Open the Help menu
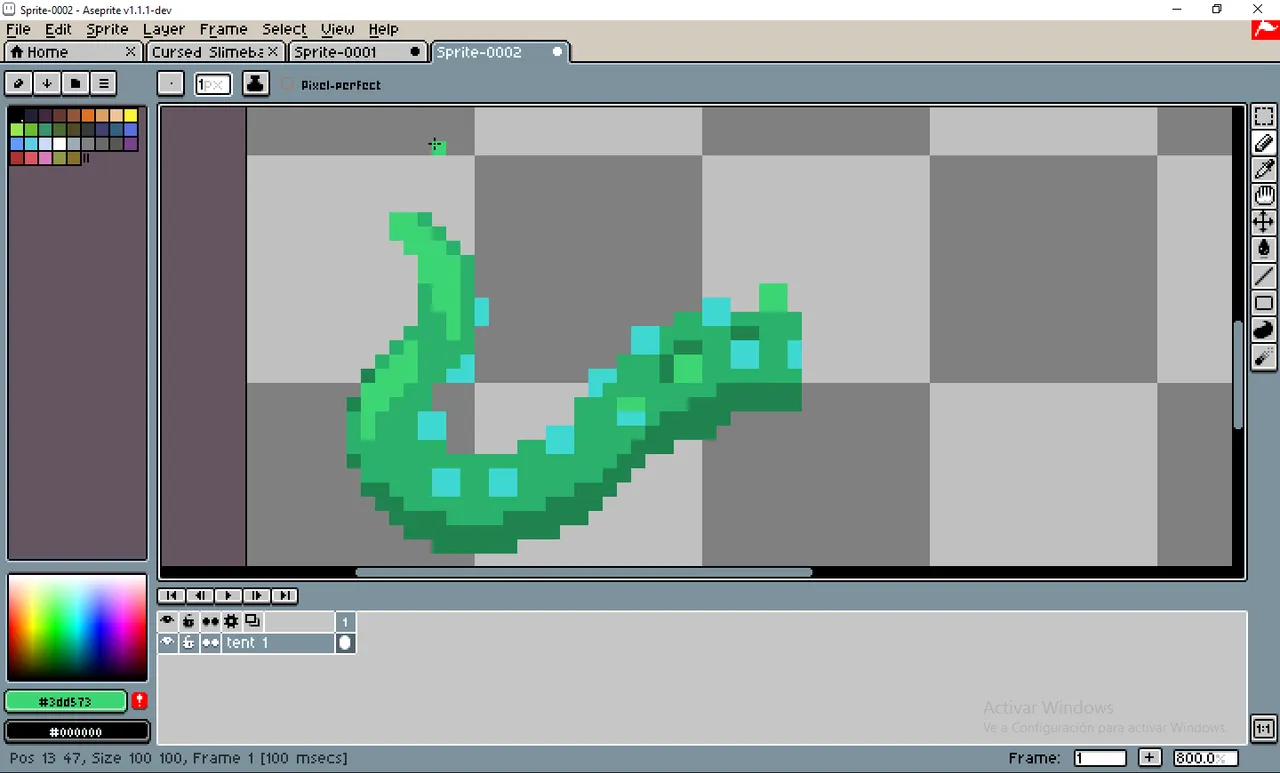 (383, 29)
